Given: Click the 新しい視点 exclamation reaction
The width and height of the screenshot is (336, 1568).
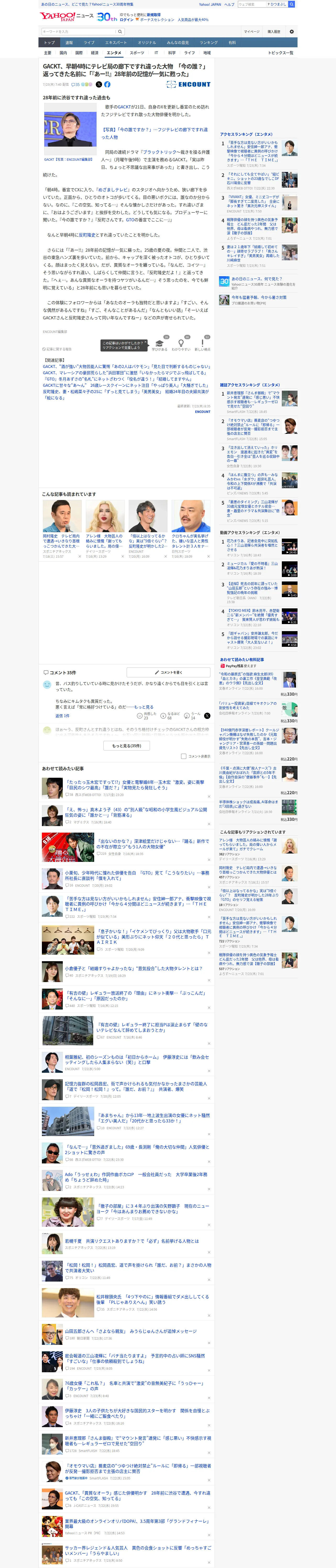Looking at the screenshot, I should coord(203,344).
